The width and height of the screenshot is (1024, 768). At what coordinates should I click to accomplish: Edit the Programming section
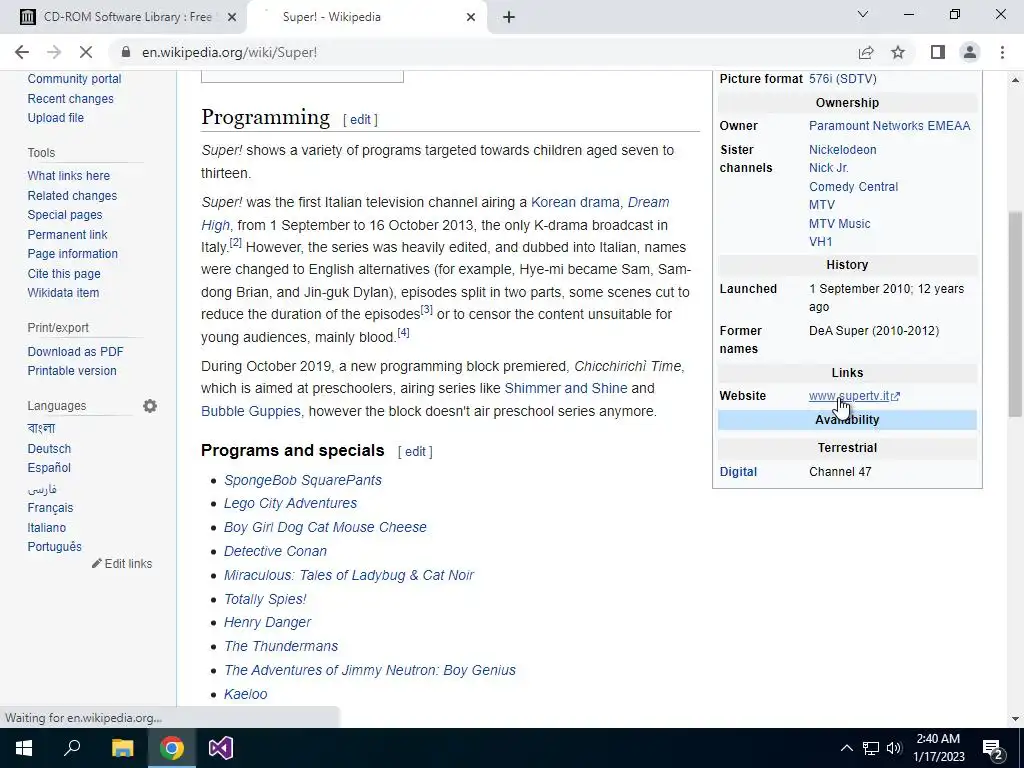[x=360, y=120]
